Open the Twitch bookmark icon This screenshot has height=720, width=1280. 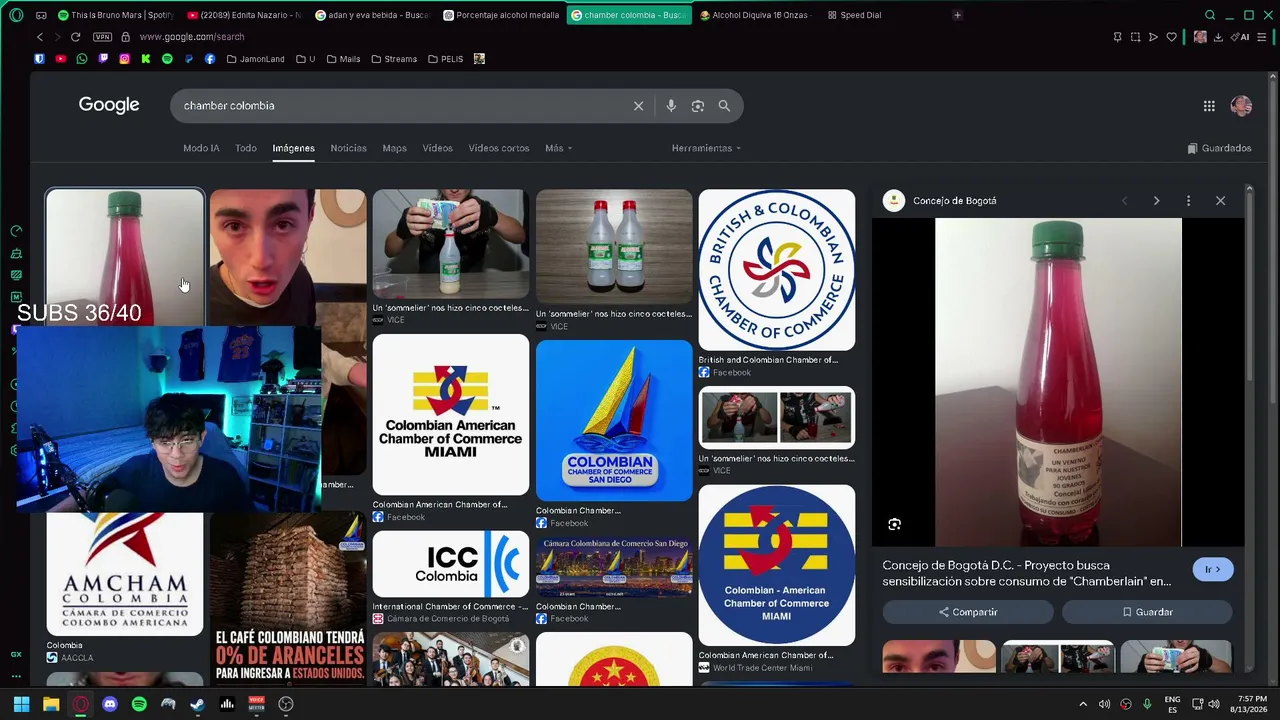pyautogui.click(x=103, y=59)
